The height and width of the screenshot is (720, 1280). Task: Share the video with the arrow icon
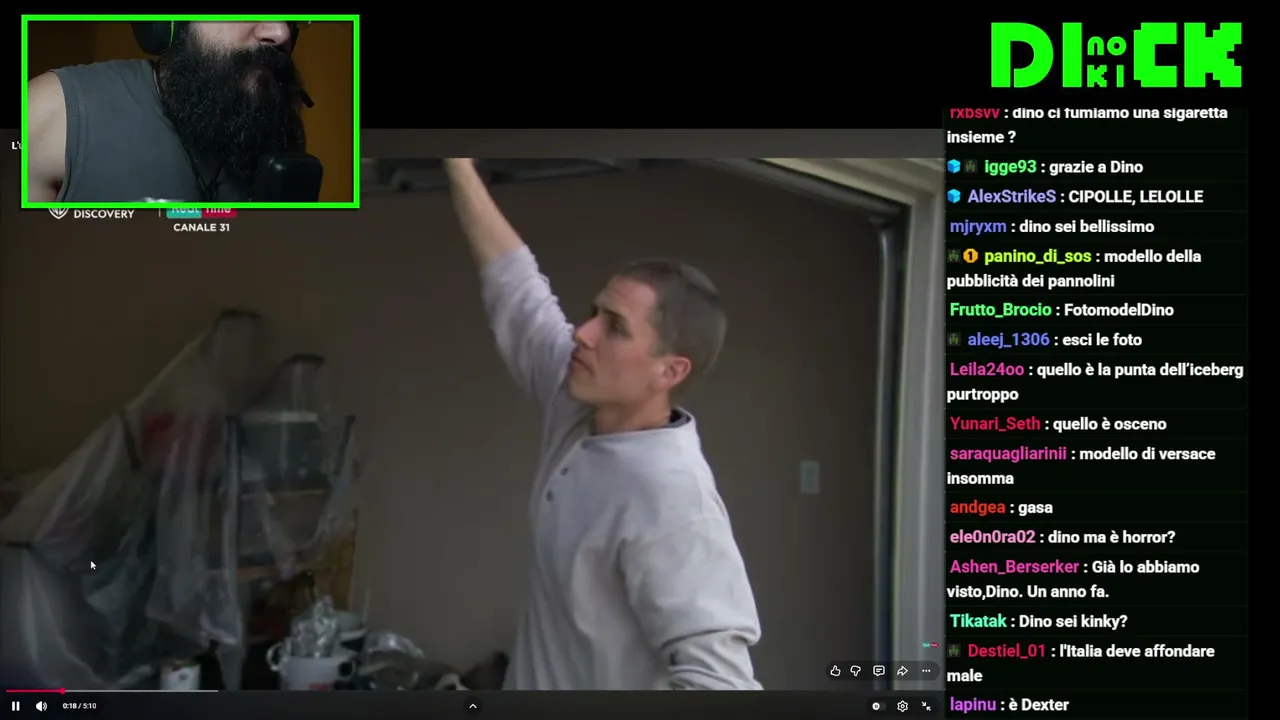[902, 671]
